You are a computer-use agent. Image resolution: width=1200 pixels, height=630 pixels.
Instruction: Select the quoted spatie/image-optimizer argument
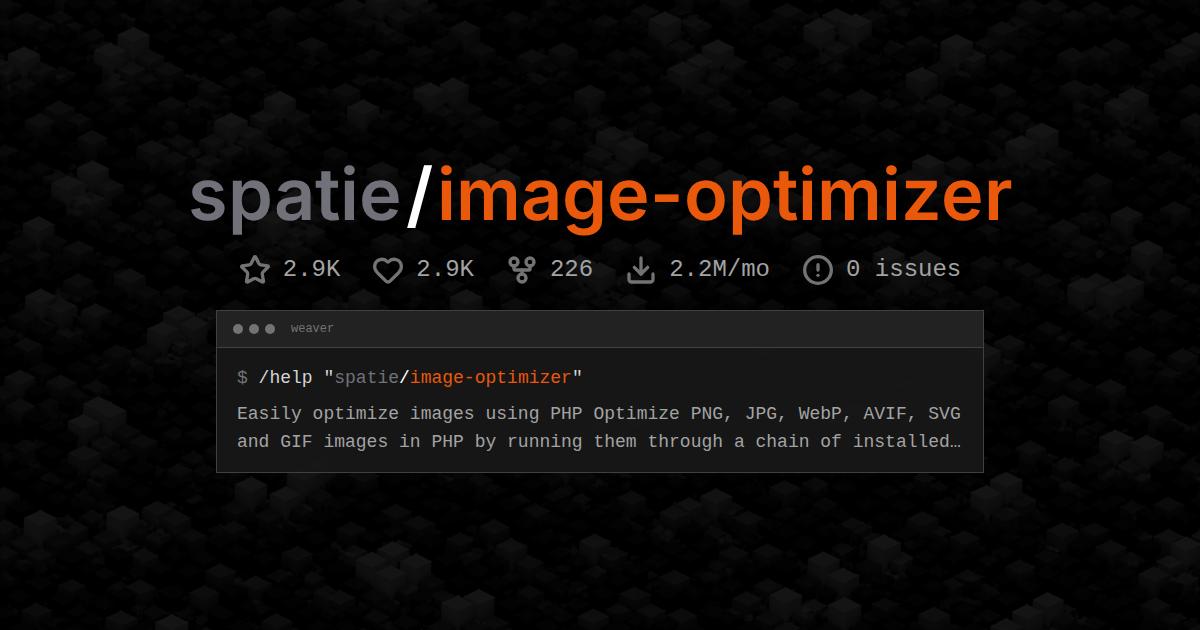pos(455,377)
